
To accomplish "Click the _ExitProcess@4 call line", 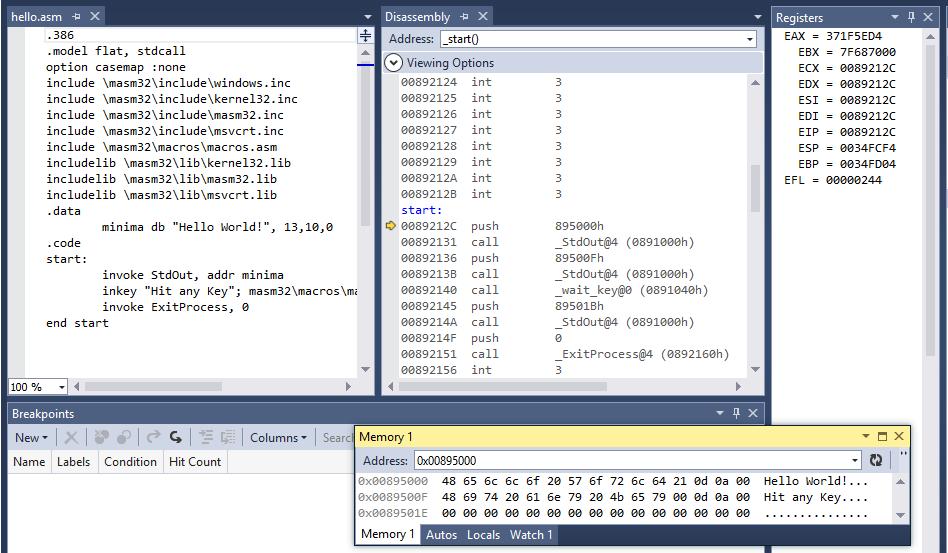I will coord(565,354).
